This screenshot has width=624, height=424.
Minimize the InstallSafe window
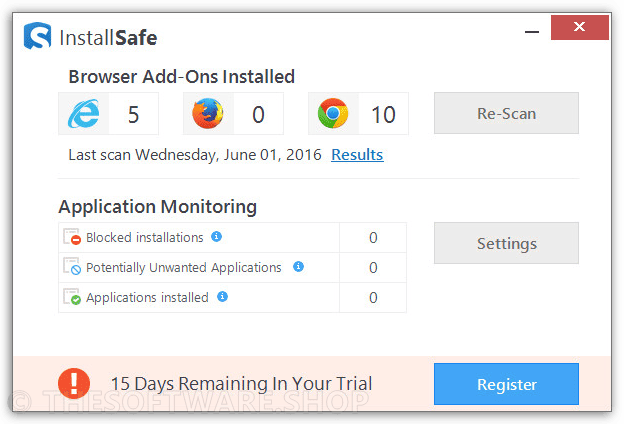pyautogui.click(x=532, y=31)
